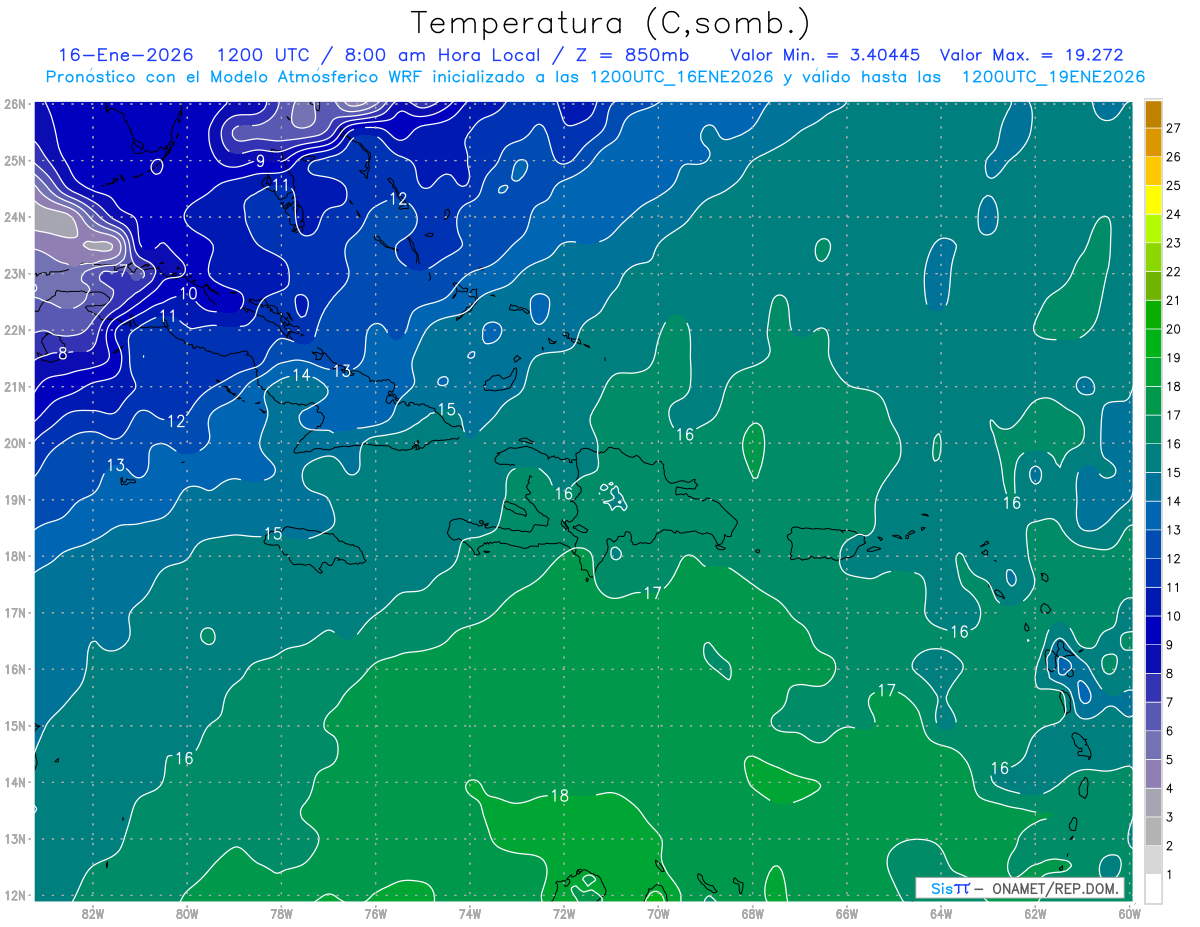Click the "66W" longitude axis label
This screenshot has height=927, width=1200.
pyautogui.click(x=847, y=912)
